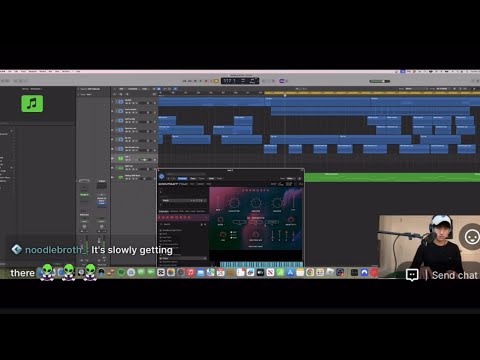Click the selected track's green instrument icon
The width and height of the screenshot is (480, 360).
pyautogui.click(x=120, y=159)
